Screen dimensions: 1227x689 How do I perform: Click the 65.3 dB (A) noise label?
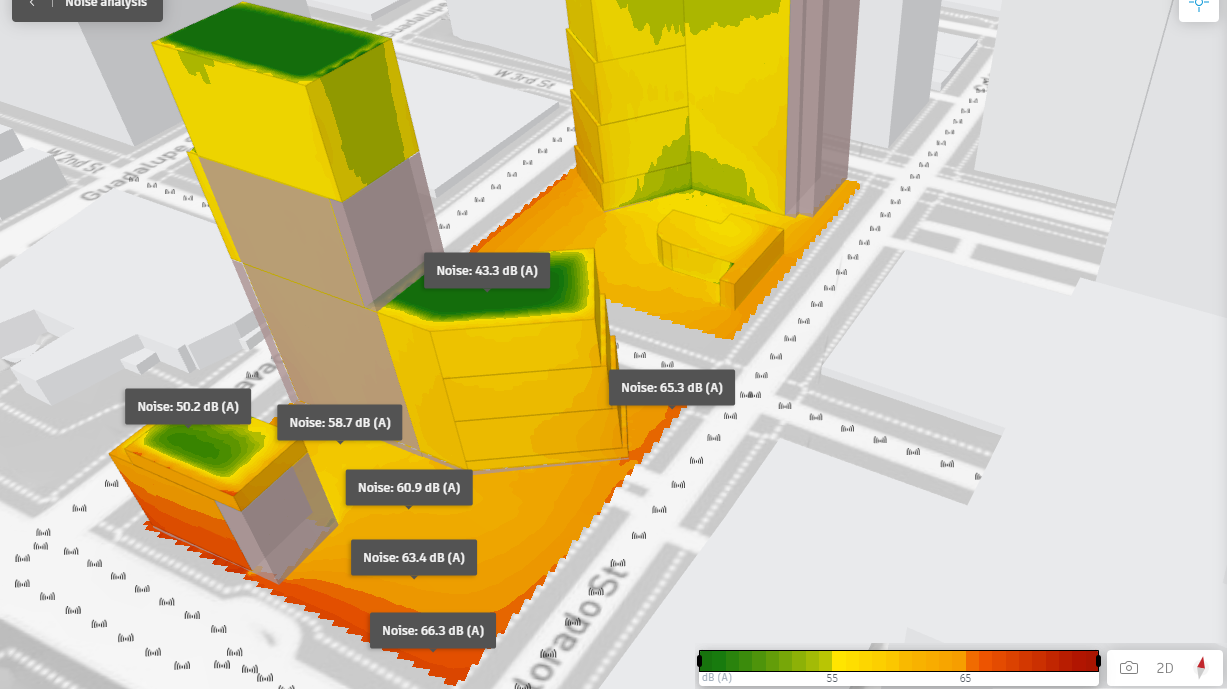tap(672, 387)
